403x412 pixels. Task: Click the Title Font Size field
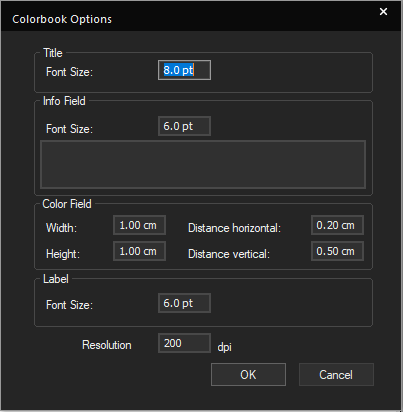(x=184, y=70)
